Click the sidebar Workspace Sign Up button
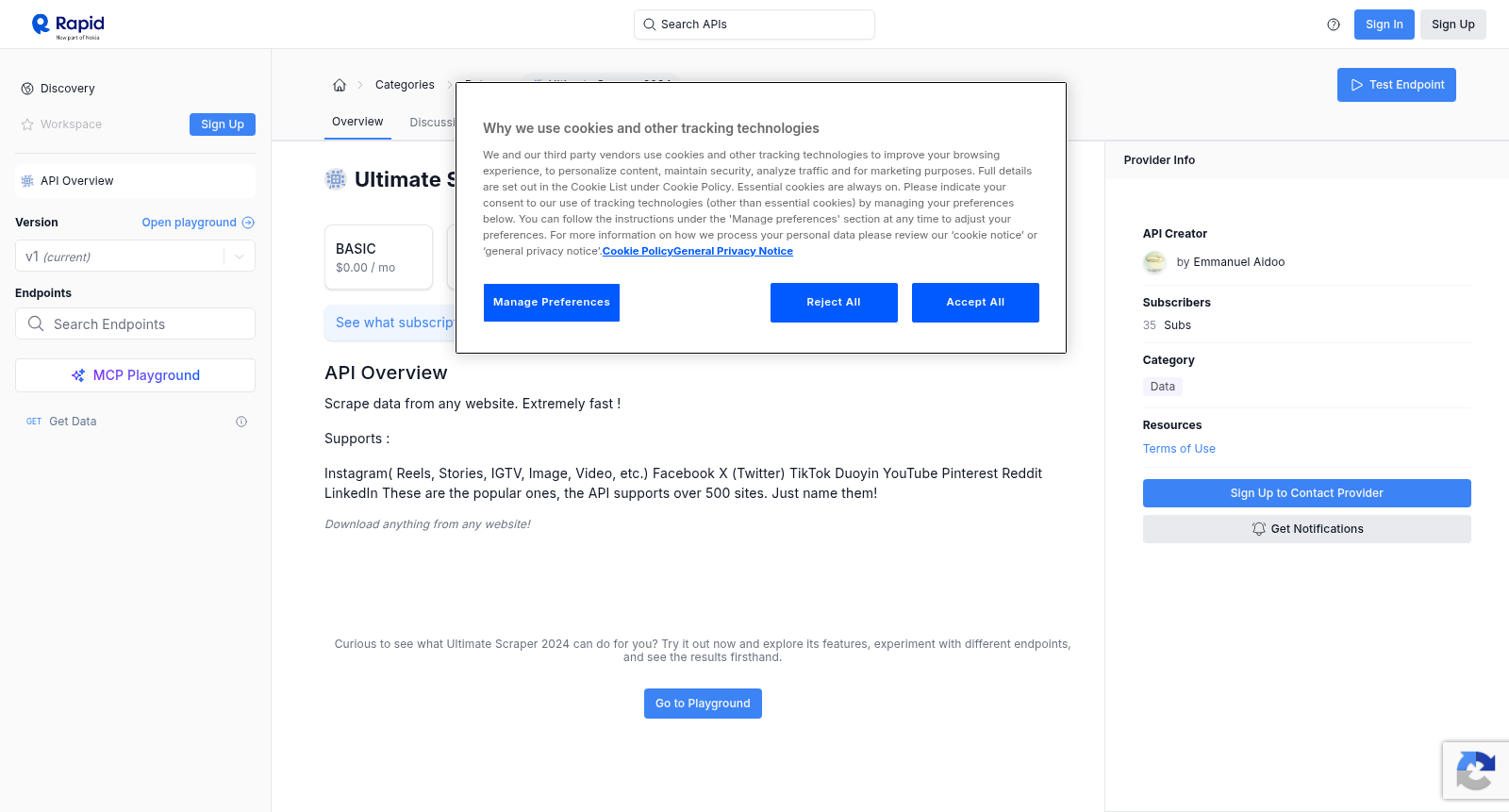The image size is (1509, 812). [223, 124]
